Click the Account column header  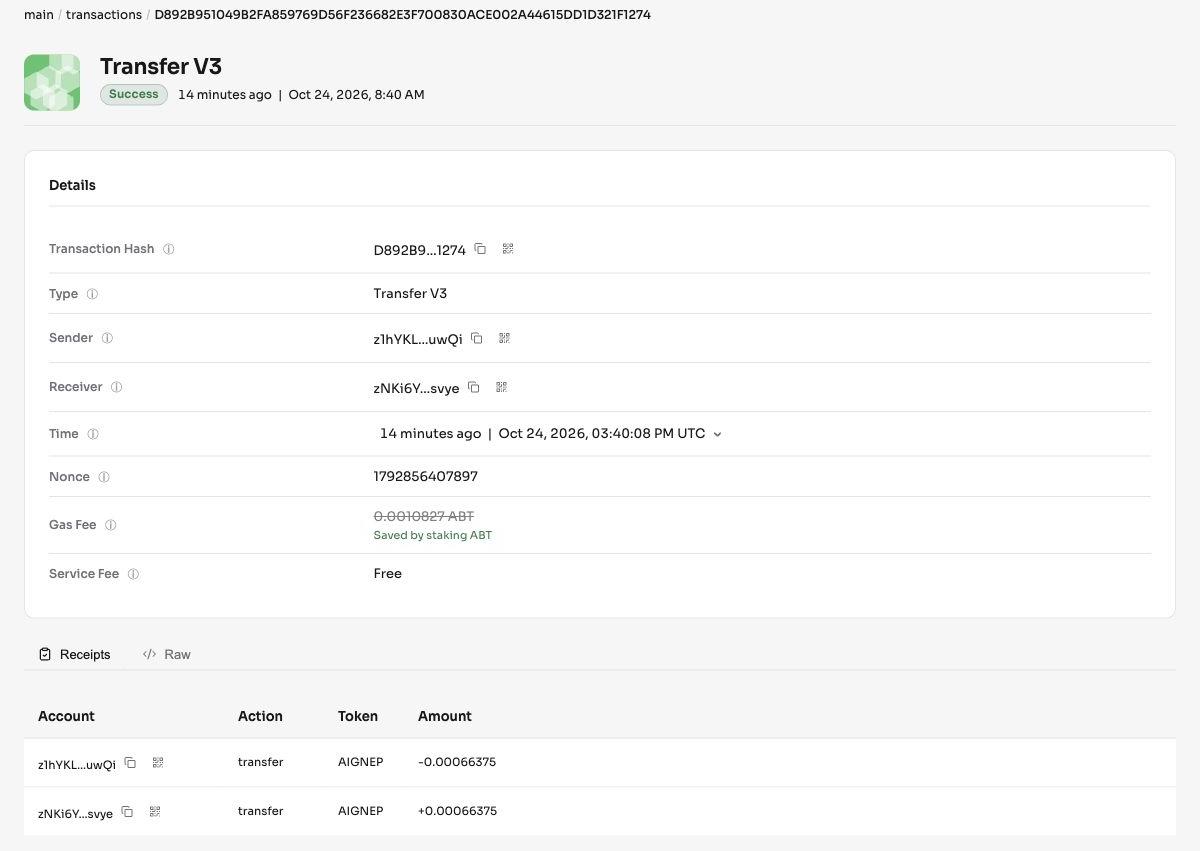66,716
